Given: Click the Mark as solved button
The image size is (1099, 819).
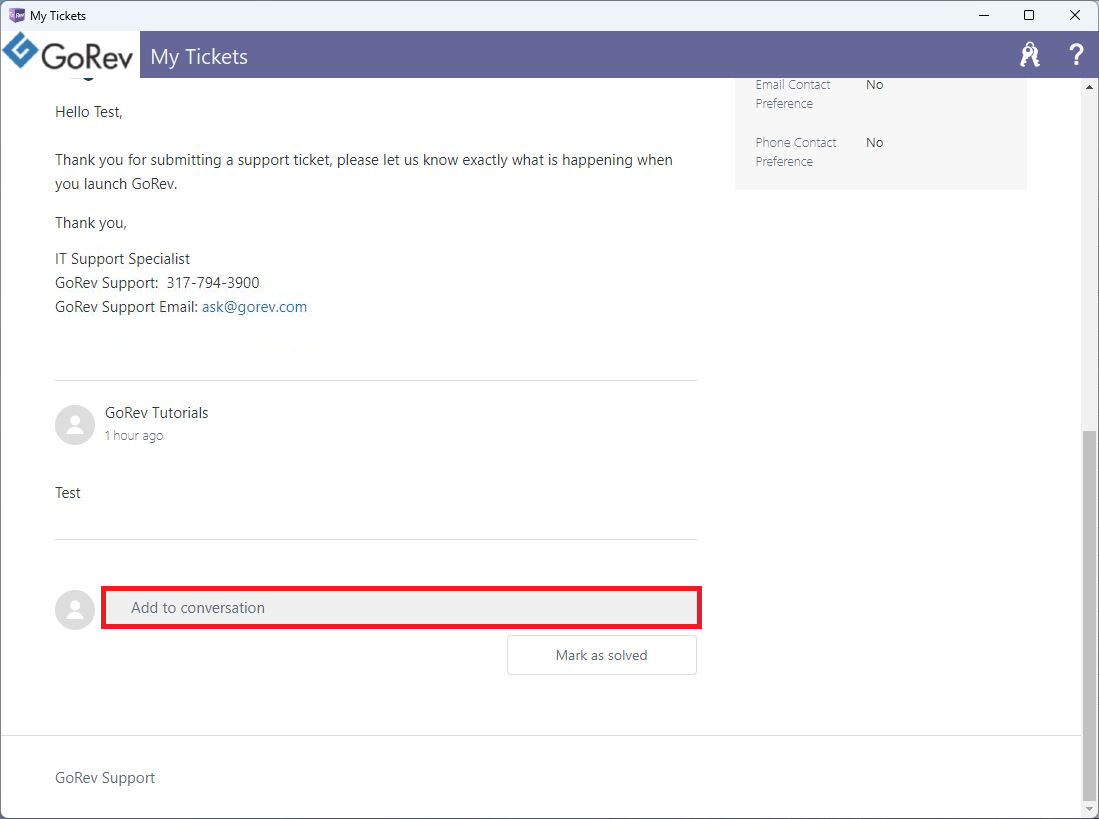Looking at the screenshot, I should click(601, 655).
